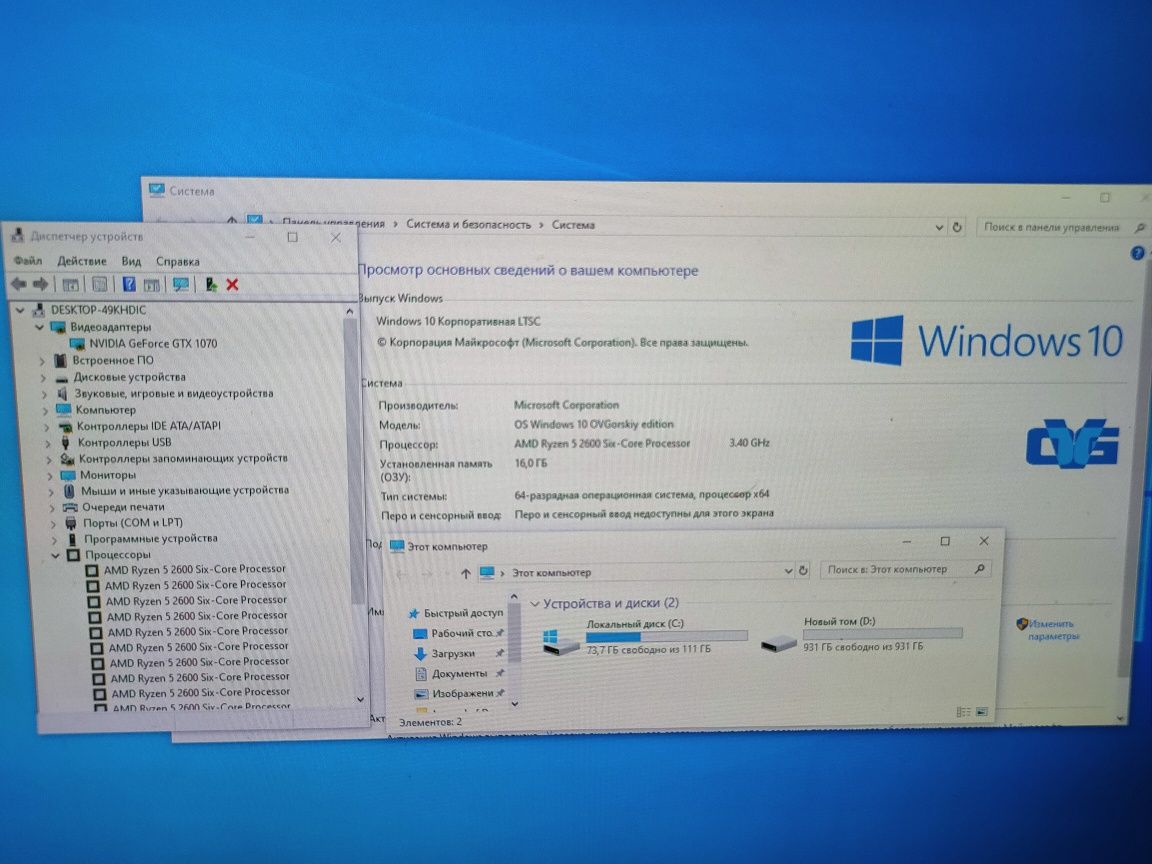Open the System window address bar dropdown
1152x864 pixels.
pyautogui.click(x=939, y=228)
